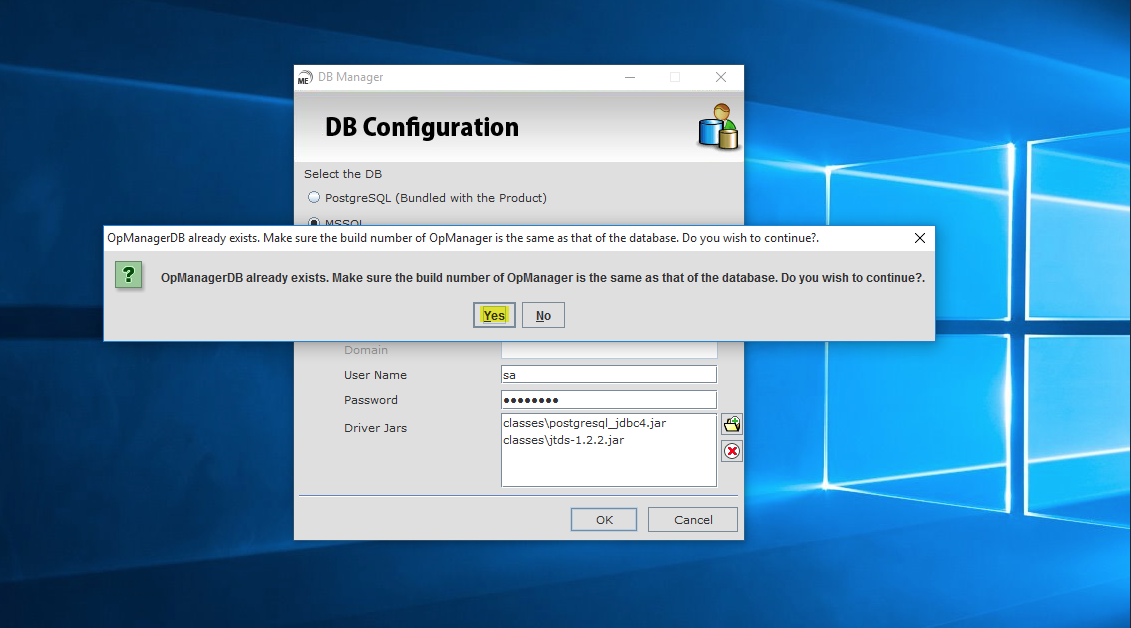Screen dimensions: 1131x628
Task: Minimize the DB Manager window
Action: click(x=630, y=77)
